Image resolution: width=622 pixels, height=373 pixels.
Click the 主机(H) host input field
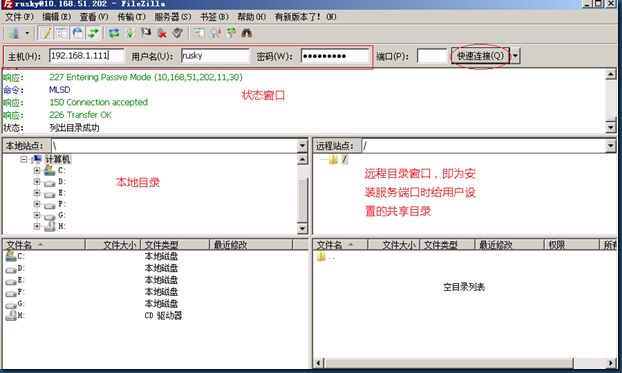point(86,56)
